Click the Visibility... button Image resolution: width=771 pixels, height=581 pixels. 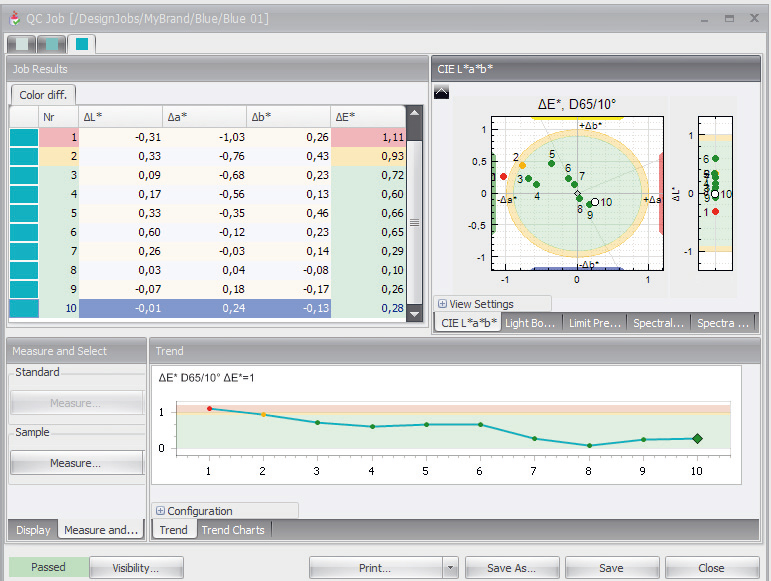tap(136, 568)
